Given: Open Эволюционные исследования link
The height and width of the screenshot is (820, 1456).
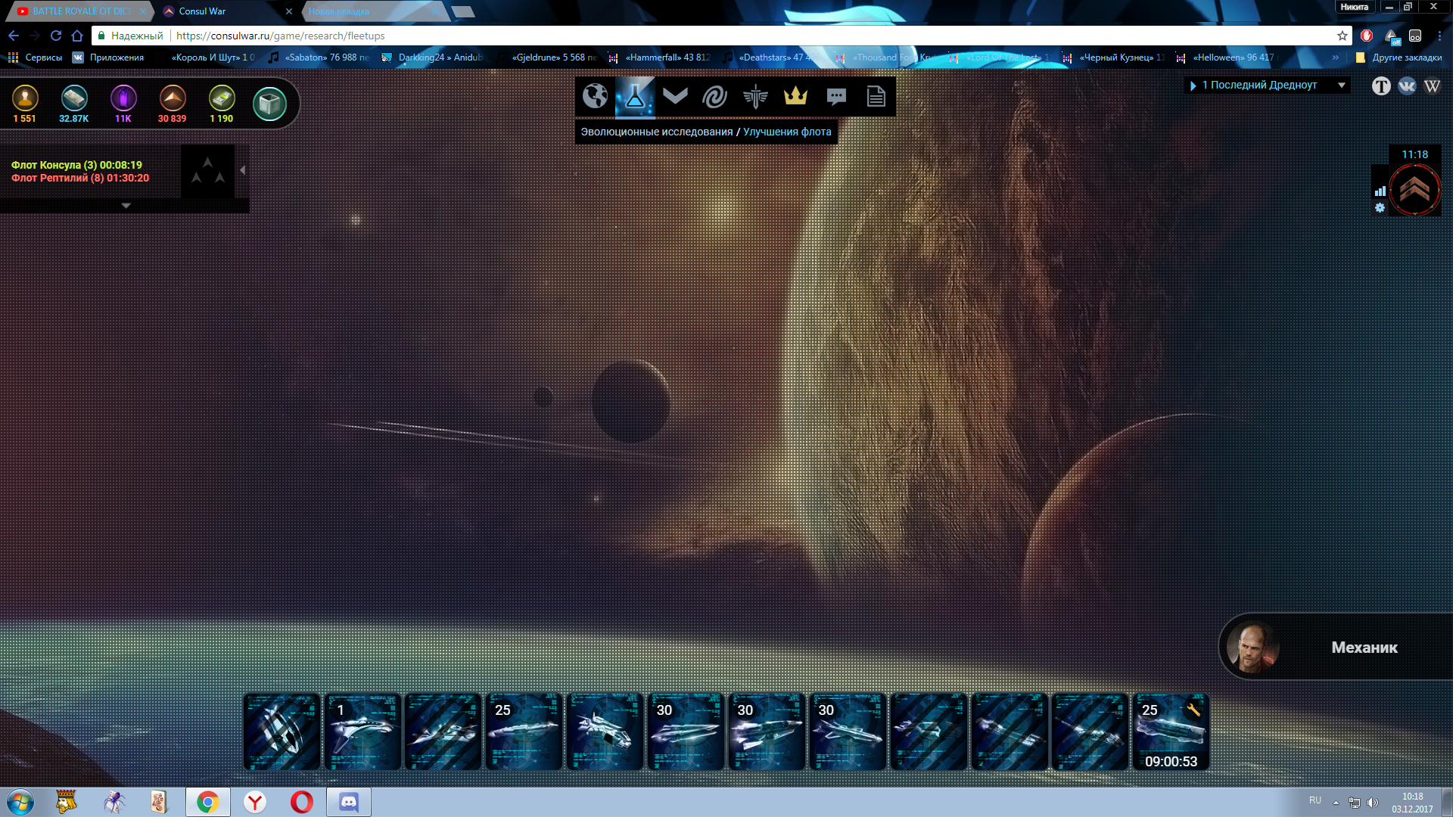Looking at the screenshot, I should (657, 132).
